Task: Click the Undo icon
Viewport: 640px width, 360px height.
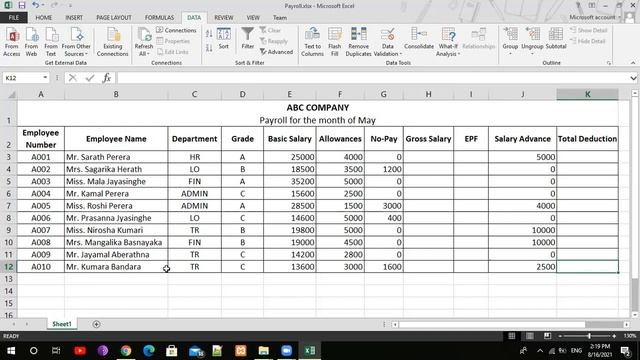Action: pos(36,5)
